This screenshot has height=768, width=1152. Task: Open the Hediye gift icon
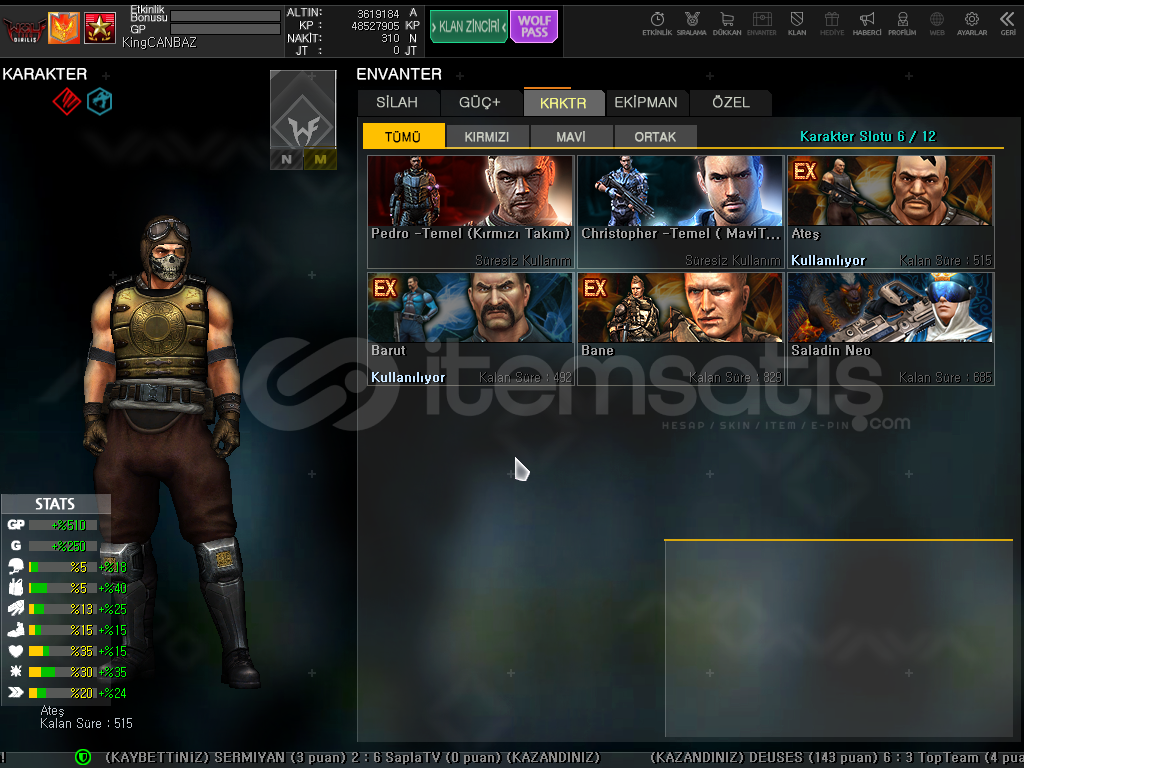click(832, 24)
